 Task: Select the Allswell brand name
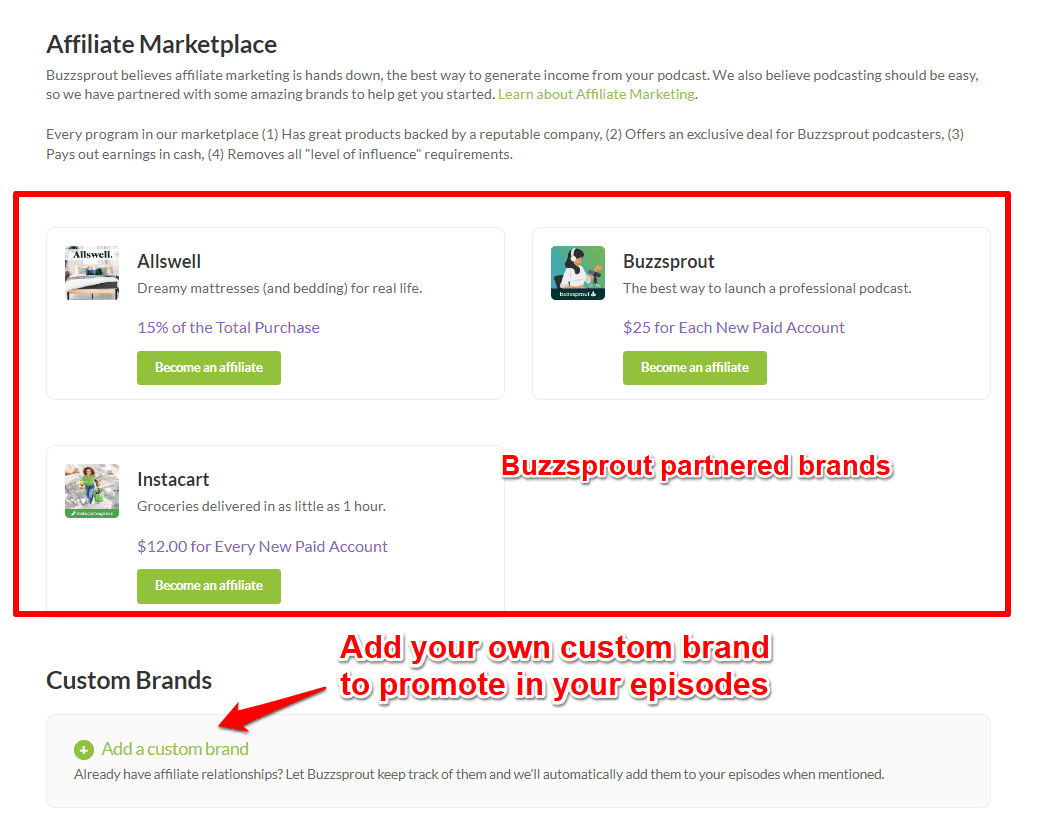coord(168,261)
